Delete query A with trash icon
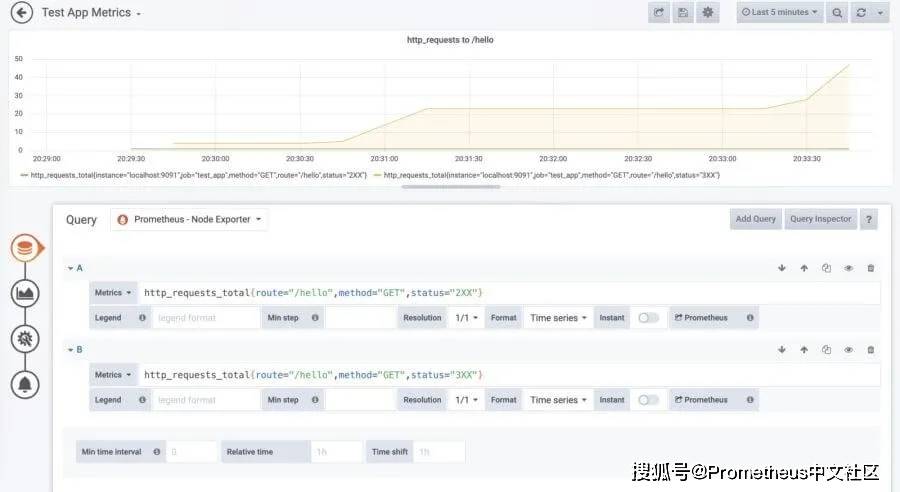Screen dimensions: 900x492 pyautogui.click(x=870, y=268)
